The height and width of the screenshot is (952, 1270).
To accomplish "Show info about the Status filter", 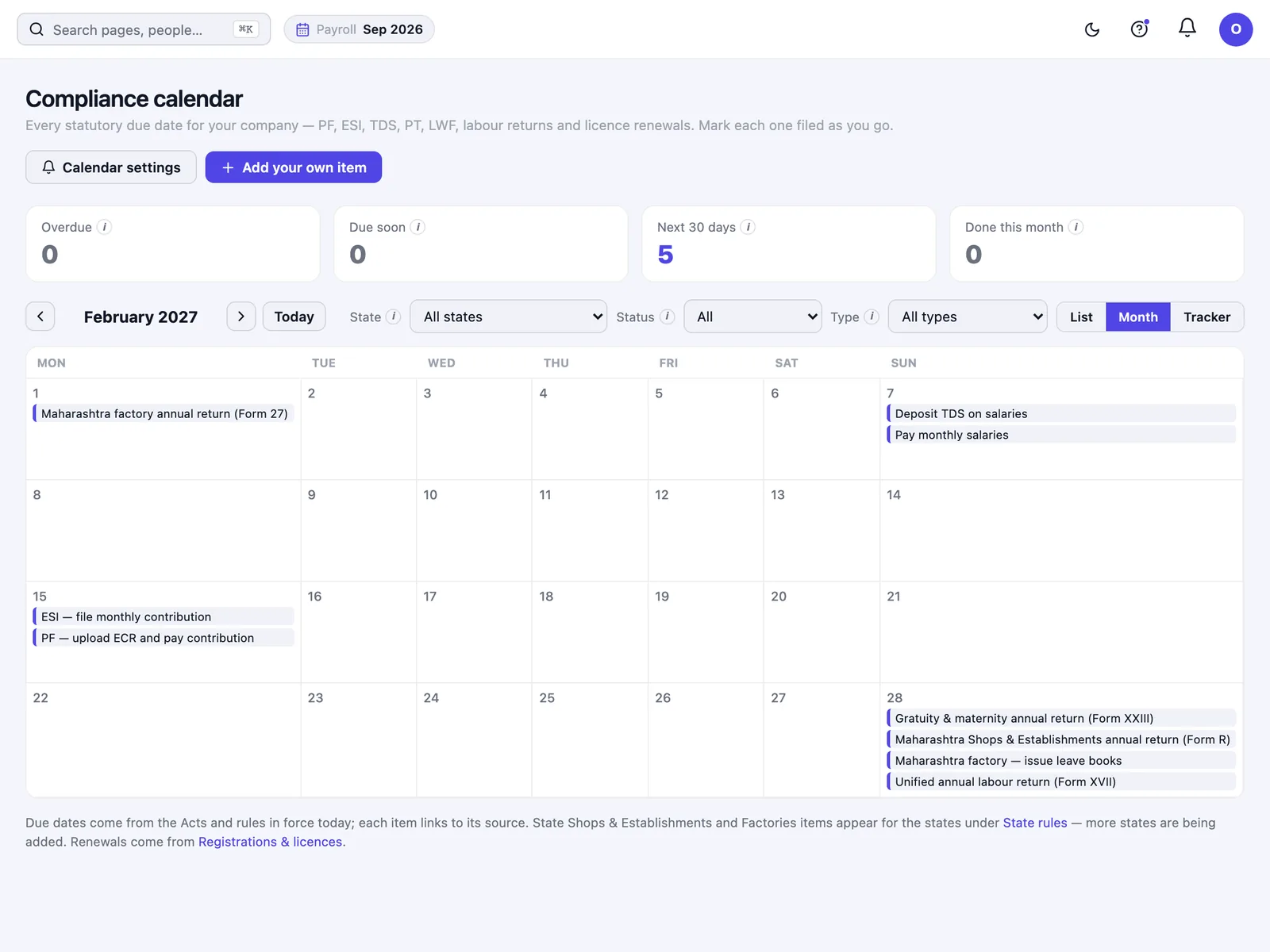I will pyautogui.click(x=667, y=317).
